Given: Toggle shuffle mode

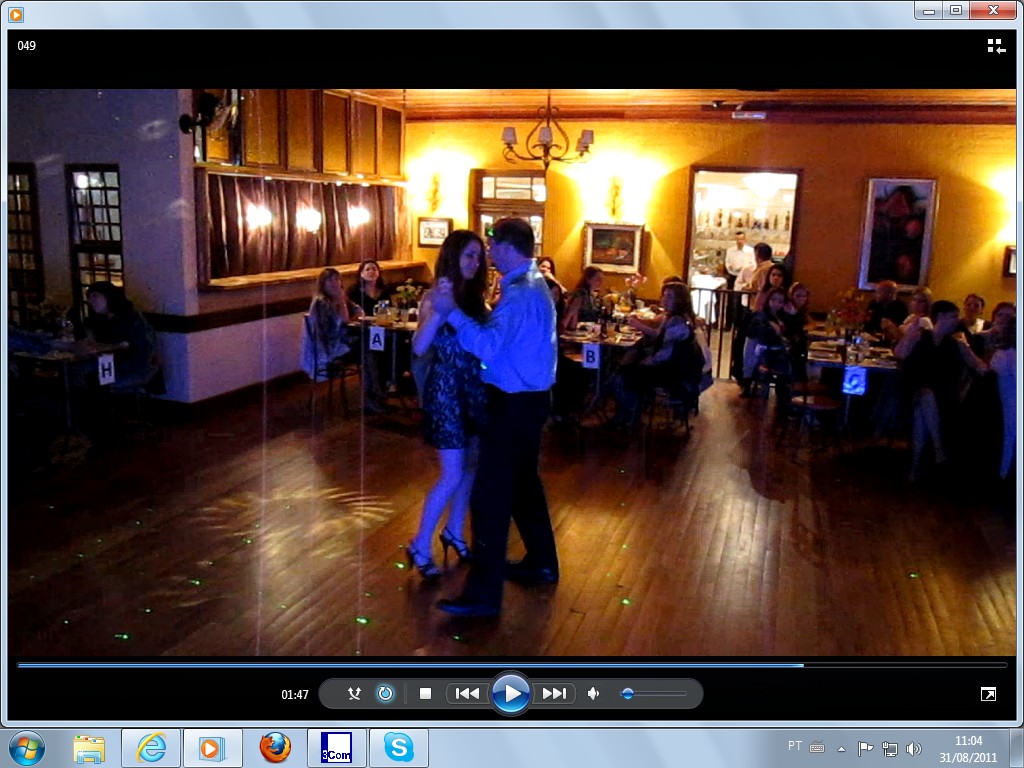Looking at the screenshot, I should click(354, 693).
